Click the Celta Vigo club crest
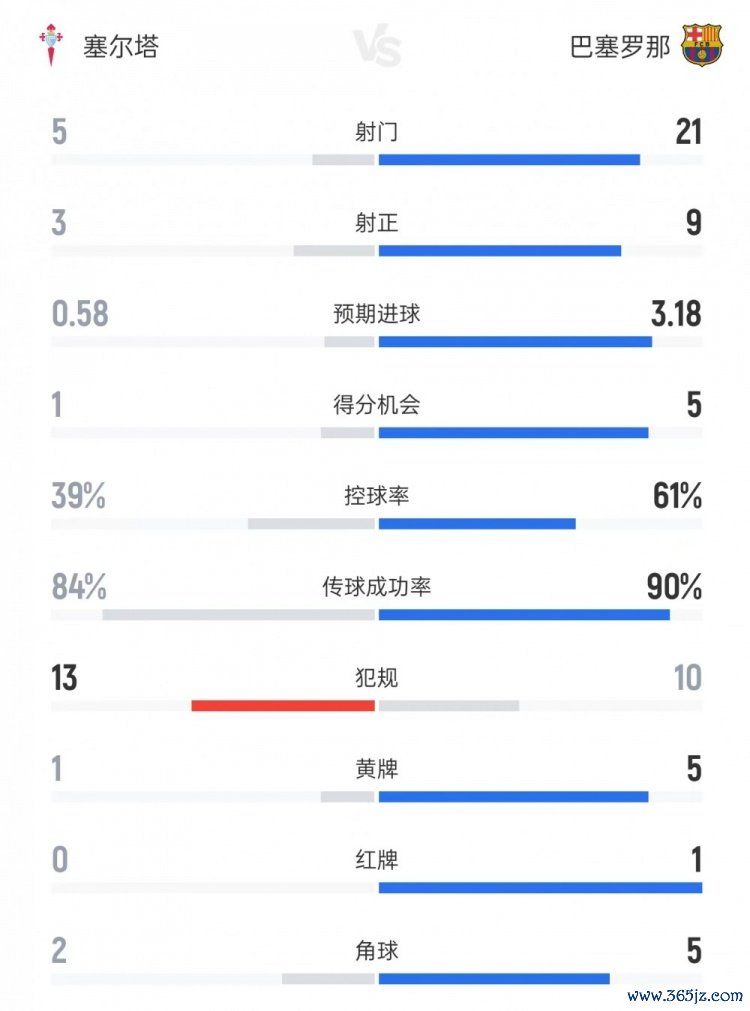 47,45
